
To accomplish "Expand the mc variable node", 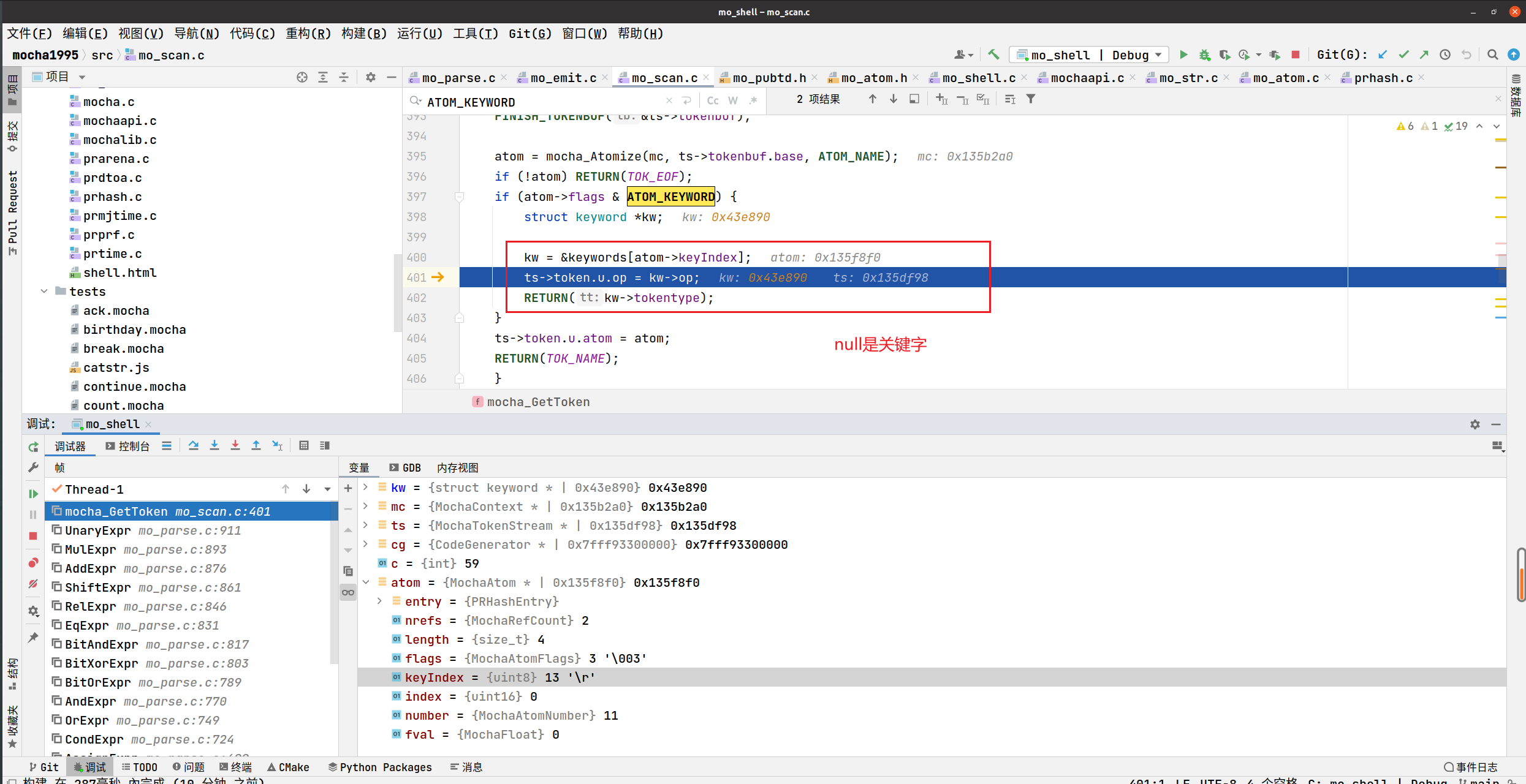I will 366,507.
